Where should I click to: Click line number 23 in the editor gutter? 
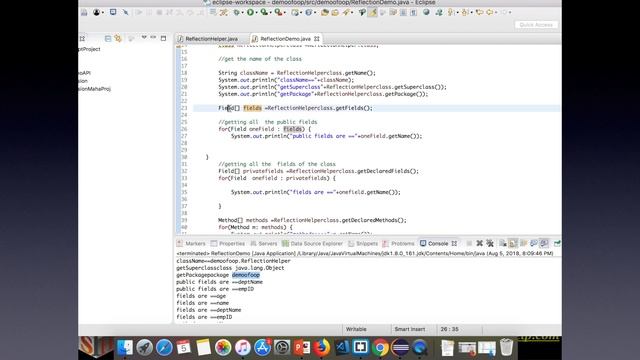coord(184,108)
